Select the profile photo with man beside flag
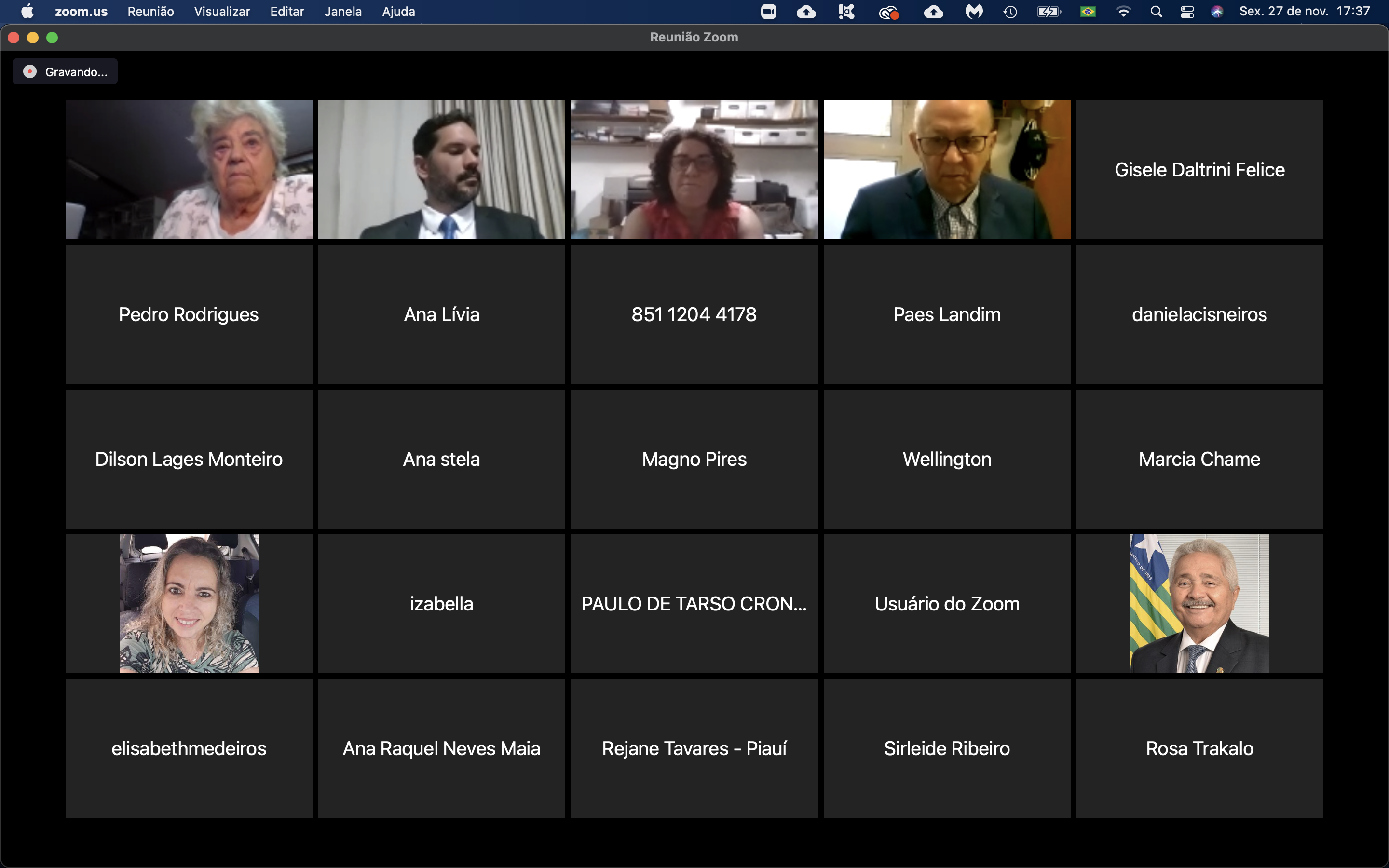 (1199, 603)
